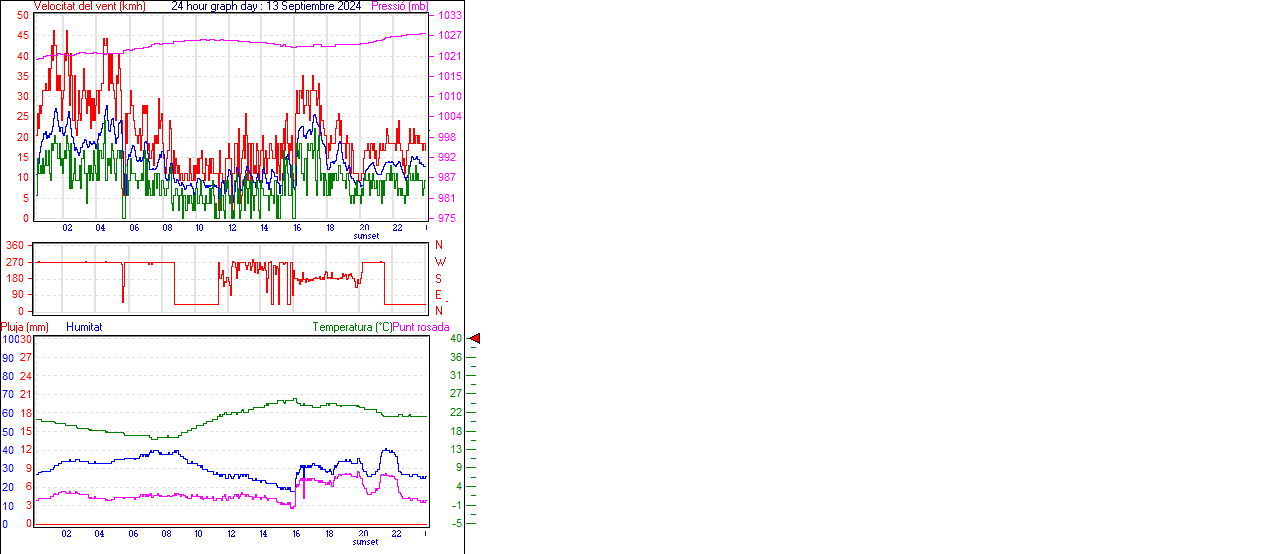Click hour 12 on the wind graph axis

point(232,228)
